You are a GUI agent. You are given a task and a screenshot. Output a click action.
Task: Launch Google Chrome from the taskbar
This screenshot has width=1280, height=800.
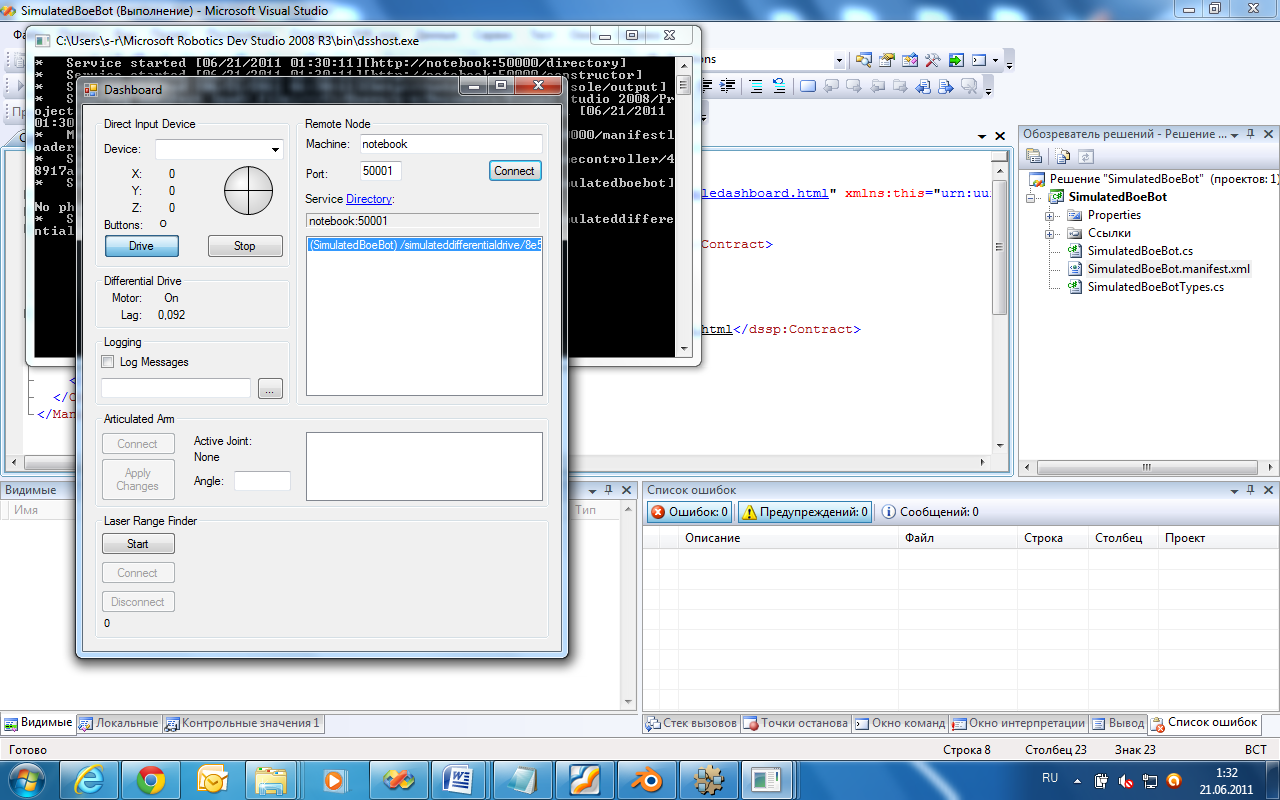point(151,779)
